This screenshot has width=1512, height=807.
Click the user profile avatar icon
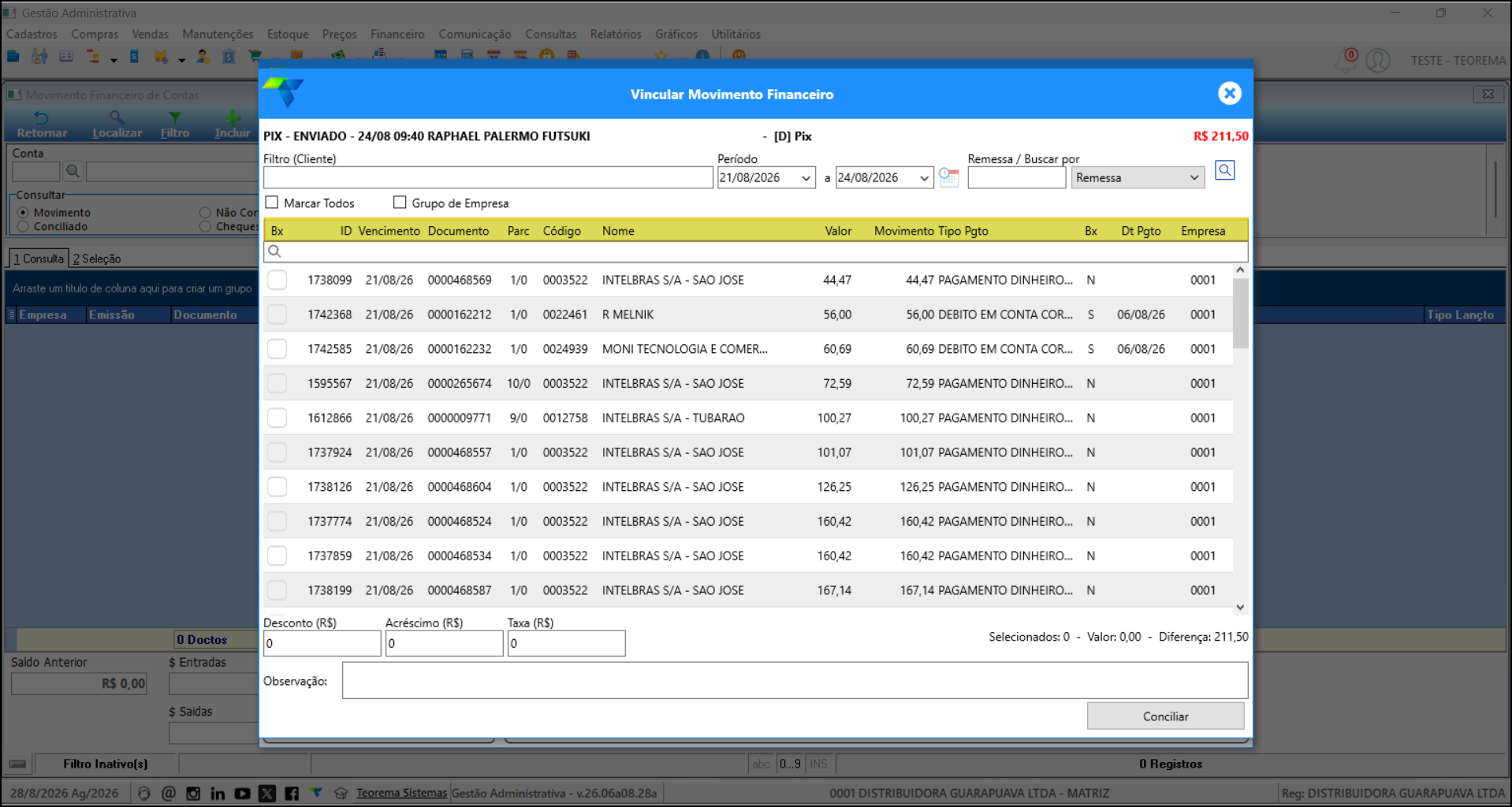1378,61
